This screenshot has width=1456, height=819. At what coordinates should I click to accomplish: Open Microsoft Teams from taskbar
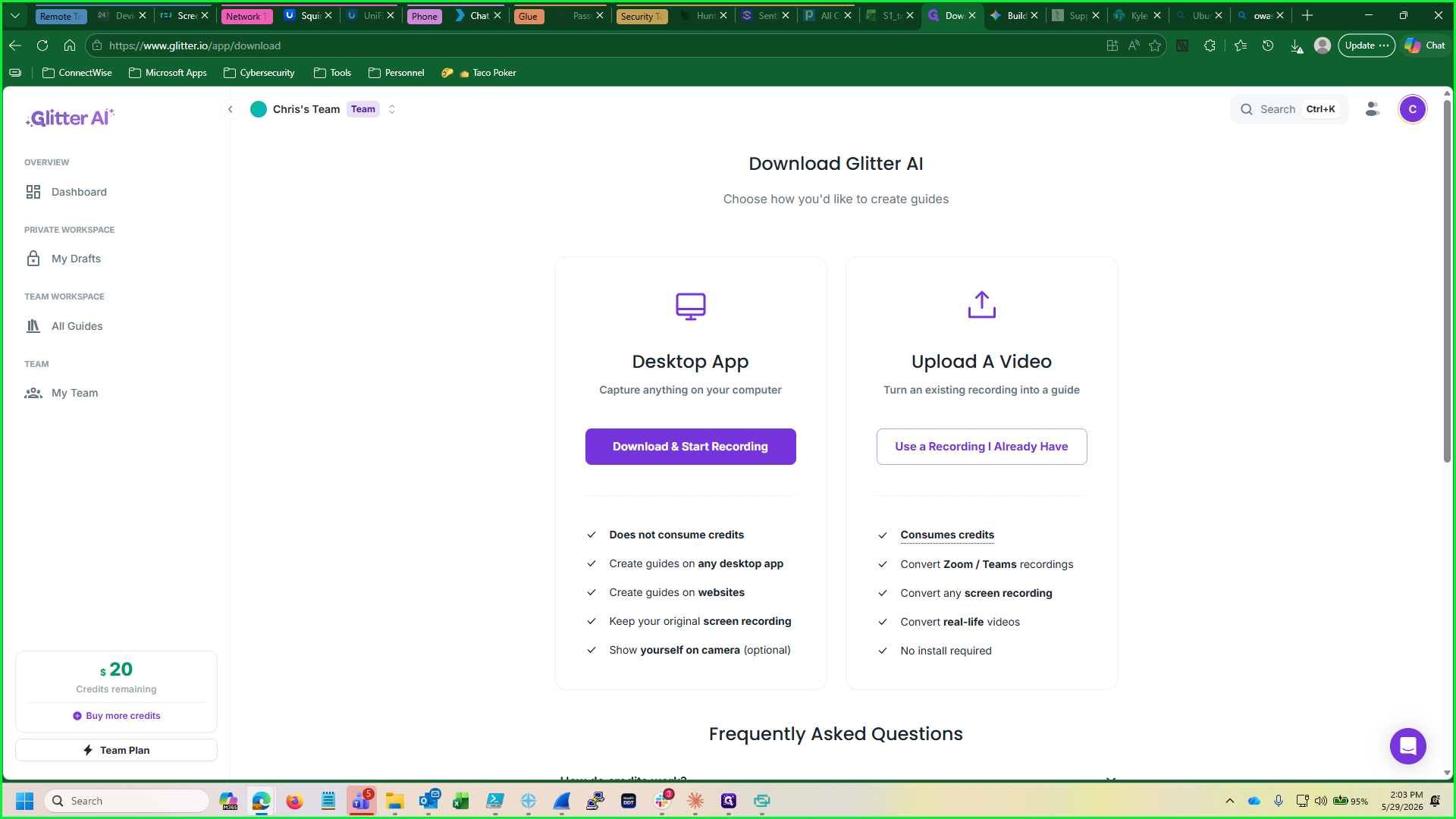[x=362, y=801]
